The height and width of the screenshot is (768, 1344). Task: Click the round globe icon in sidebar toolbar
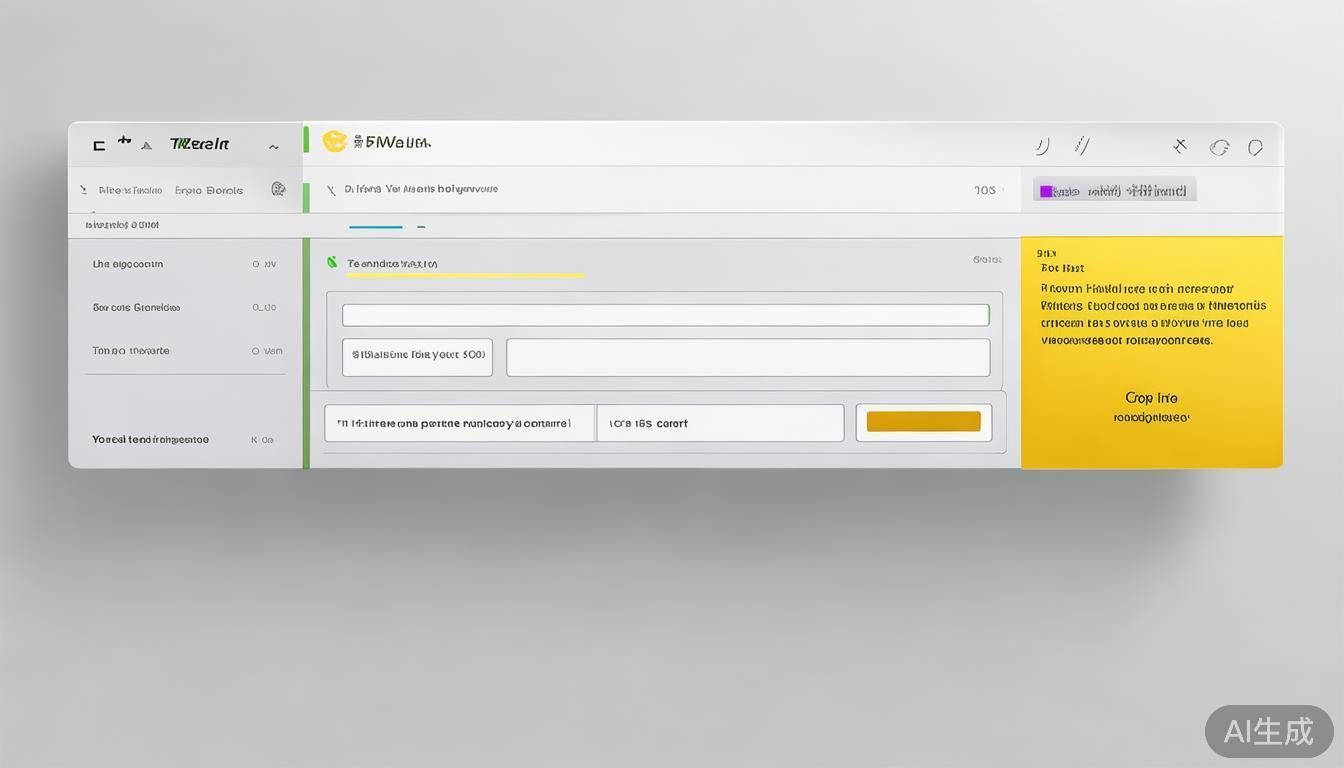point(278,189)
